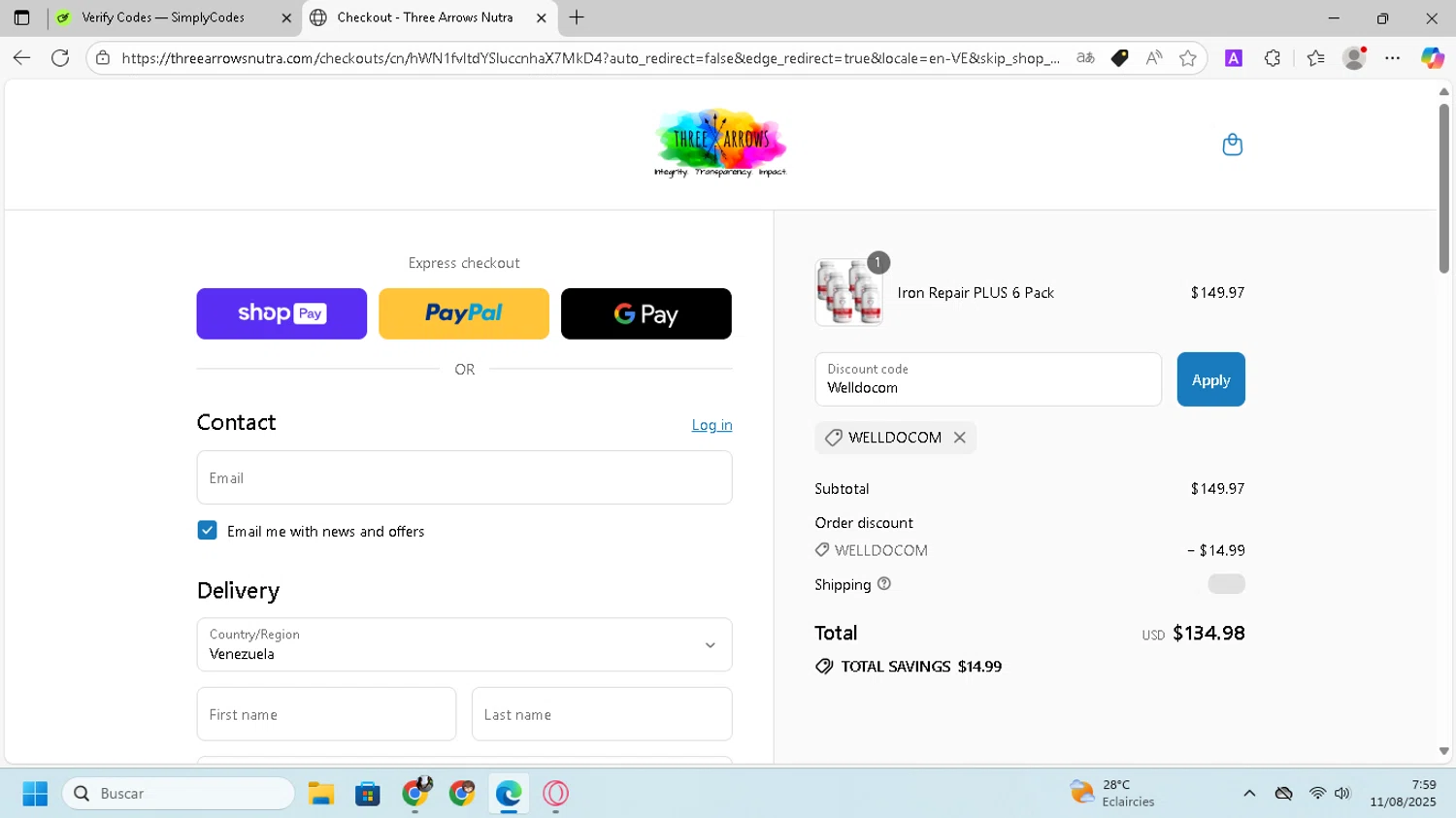Click the browser address bar URL
1456x818 pixels.
pos(590,58)
